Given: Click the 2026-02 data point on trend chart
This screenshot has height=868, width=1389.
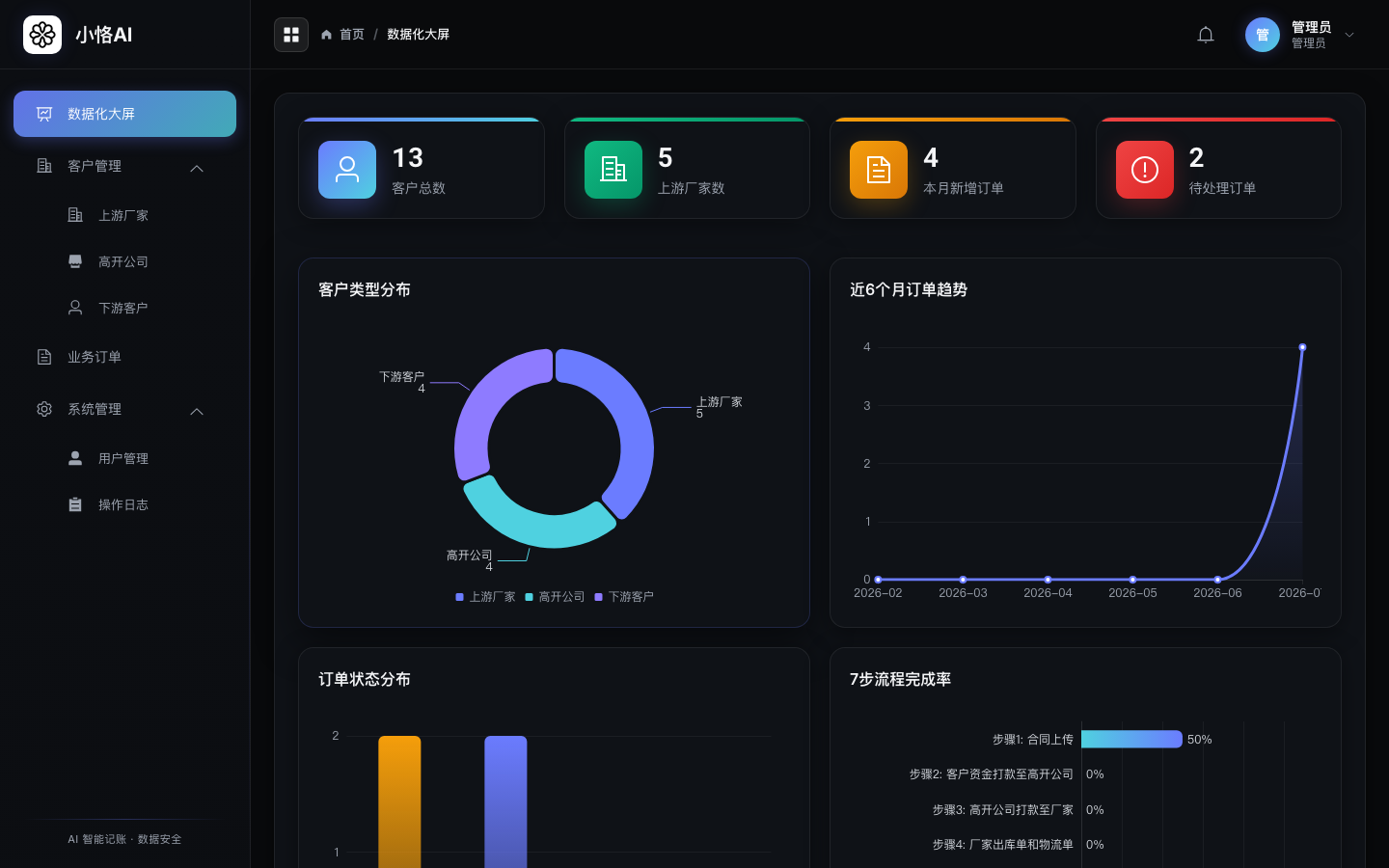Looking at the screenshot, I should coord(878,580).
